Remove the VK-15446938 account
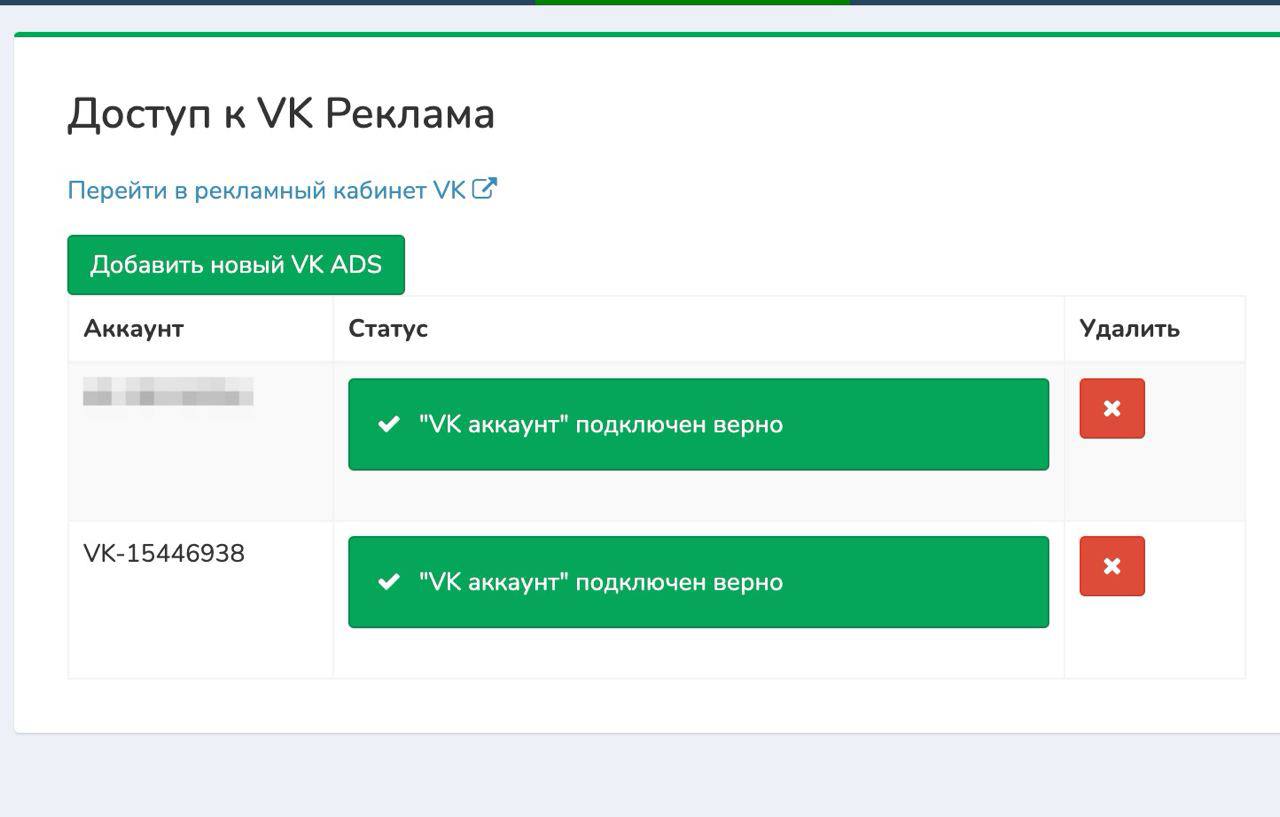Screen dimensions: 1280x817 [x=1111, y=566]
